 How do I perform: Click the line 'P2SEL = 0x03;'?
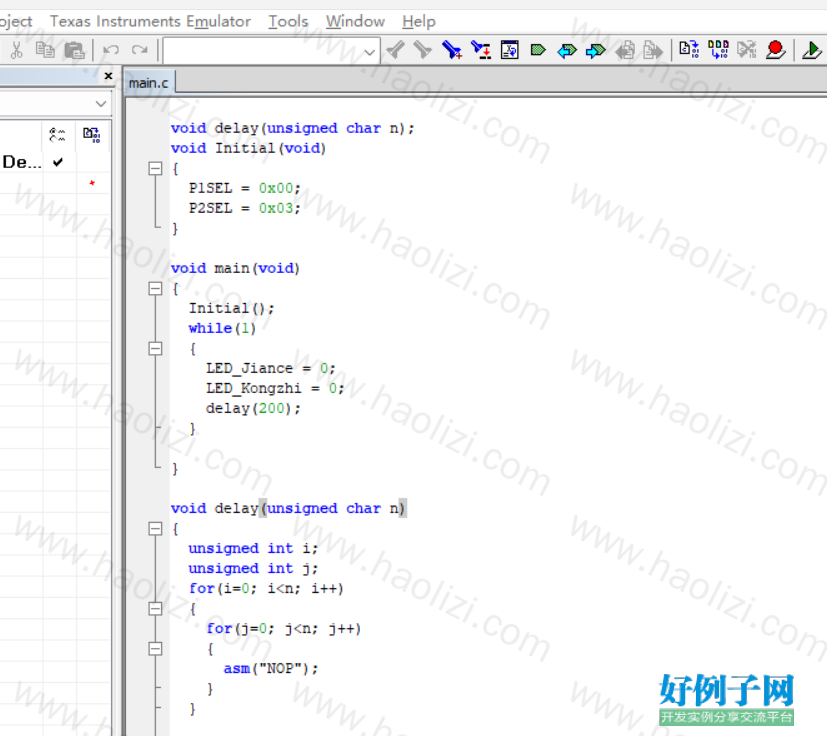point(245,208)
